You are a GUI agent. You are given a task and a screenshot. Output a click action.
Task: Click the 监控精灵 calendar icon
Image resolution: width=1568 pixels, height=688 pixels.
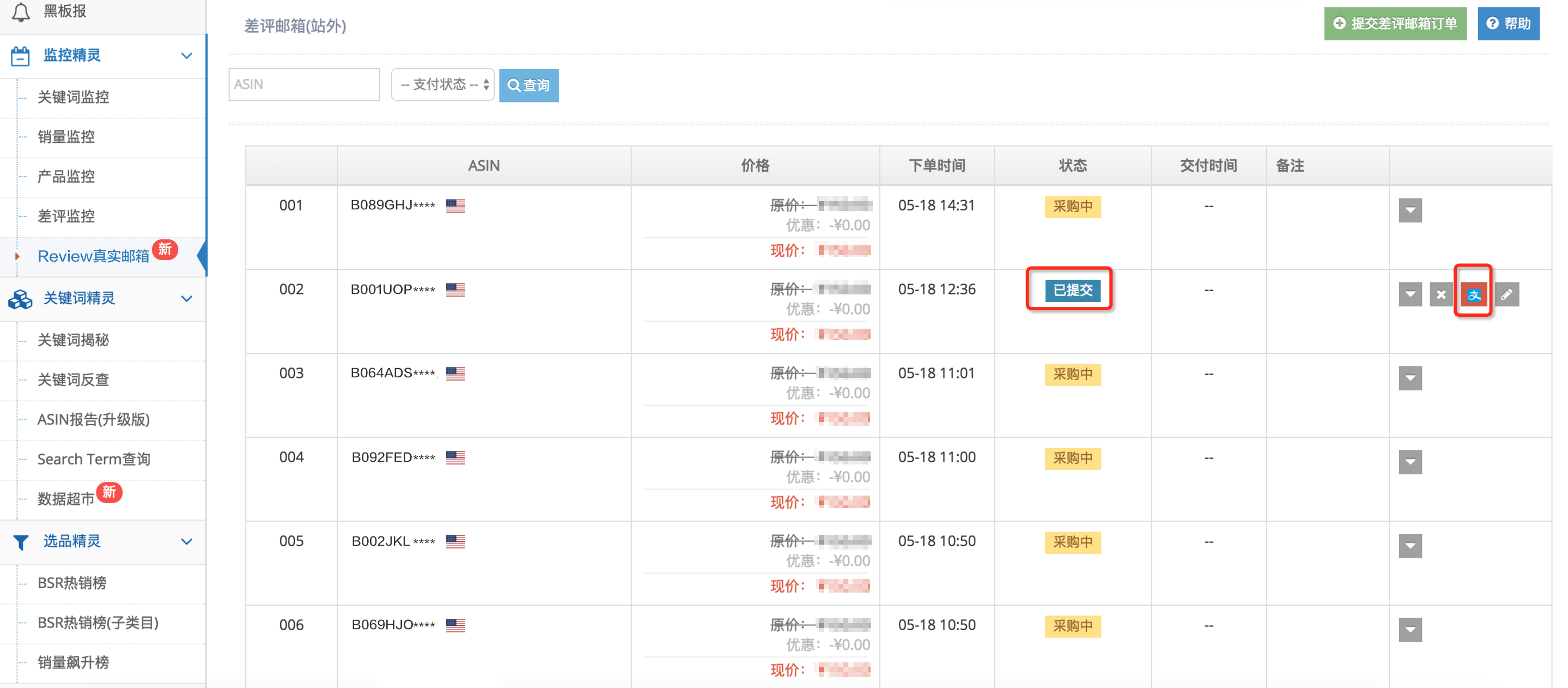coord(20,56)
